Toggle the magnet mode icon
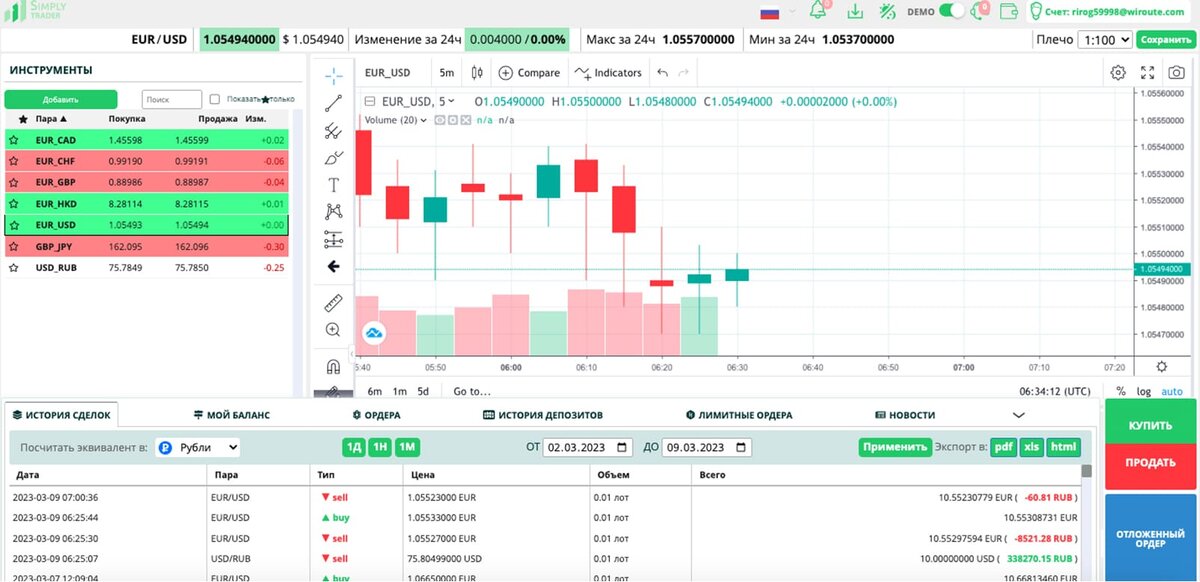This screenshot has width=1200, height=582. (333, 366)
